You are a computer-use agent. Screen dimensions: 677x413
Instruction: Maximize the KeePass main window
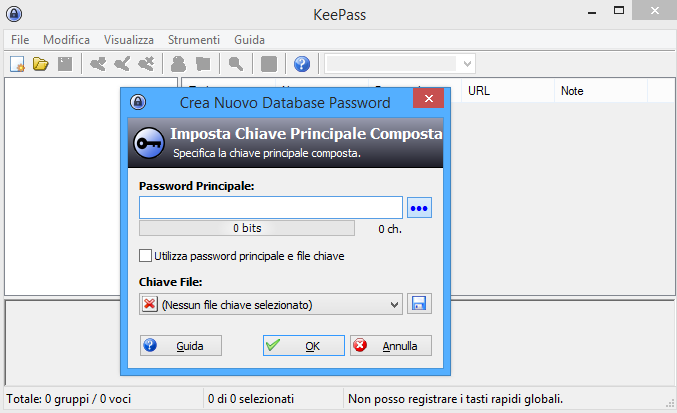click(x=619, y=10)
